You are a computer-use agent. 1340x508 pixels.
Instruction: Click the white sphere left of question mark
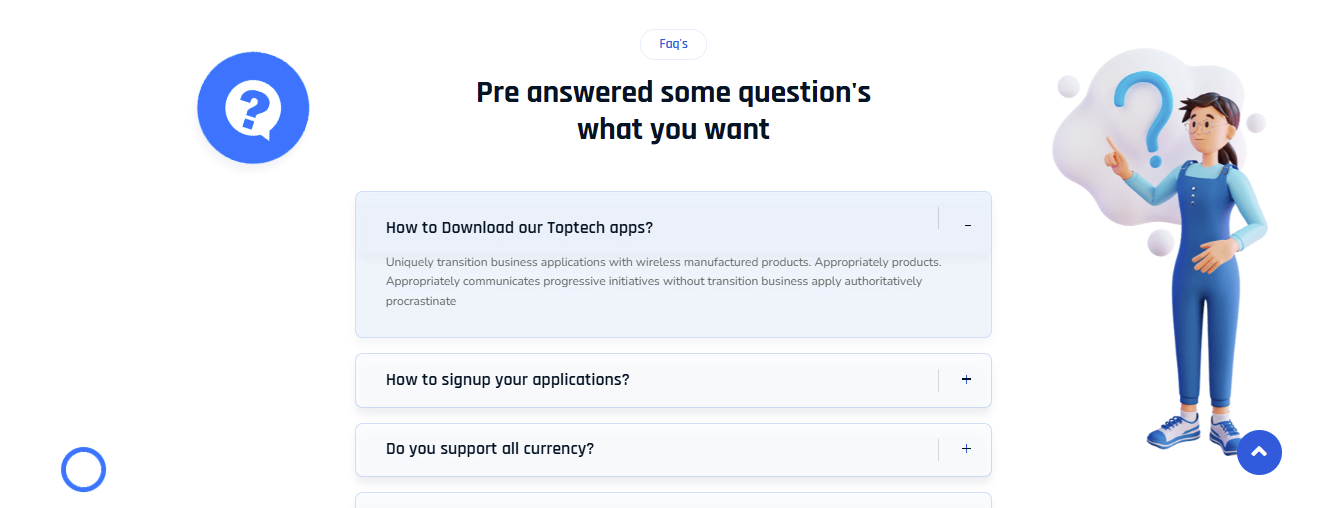pyautogui.click(x=1068, y=86)
